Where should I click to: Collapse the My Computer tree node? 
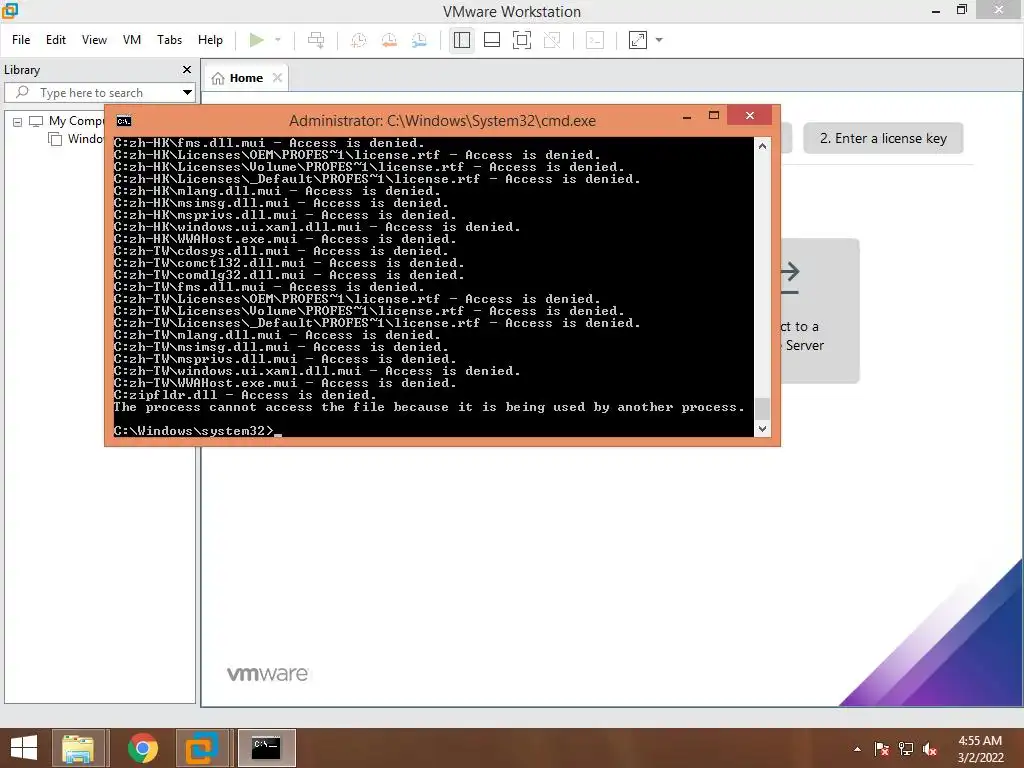click(x=18, y=122)
